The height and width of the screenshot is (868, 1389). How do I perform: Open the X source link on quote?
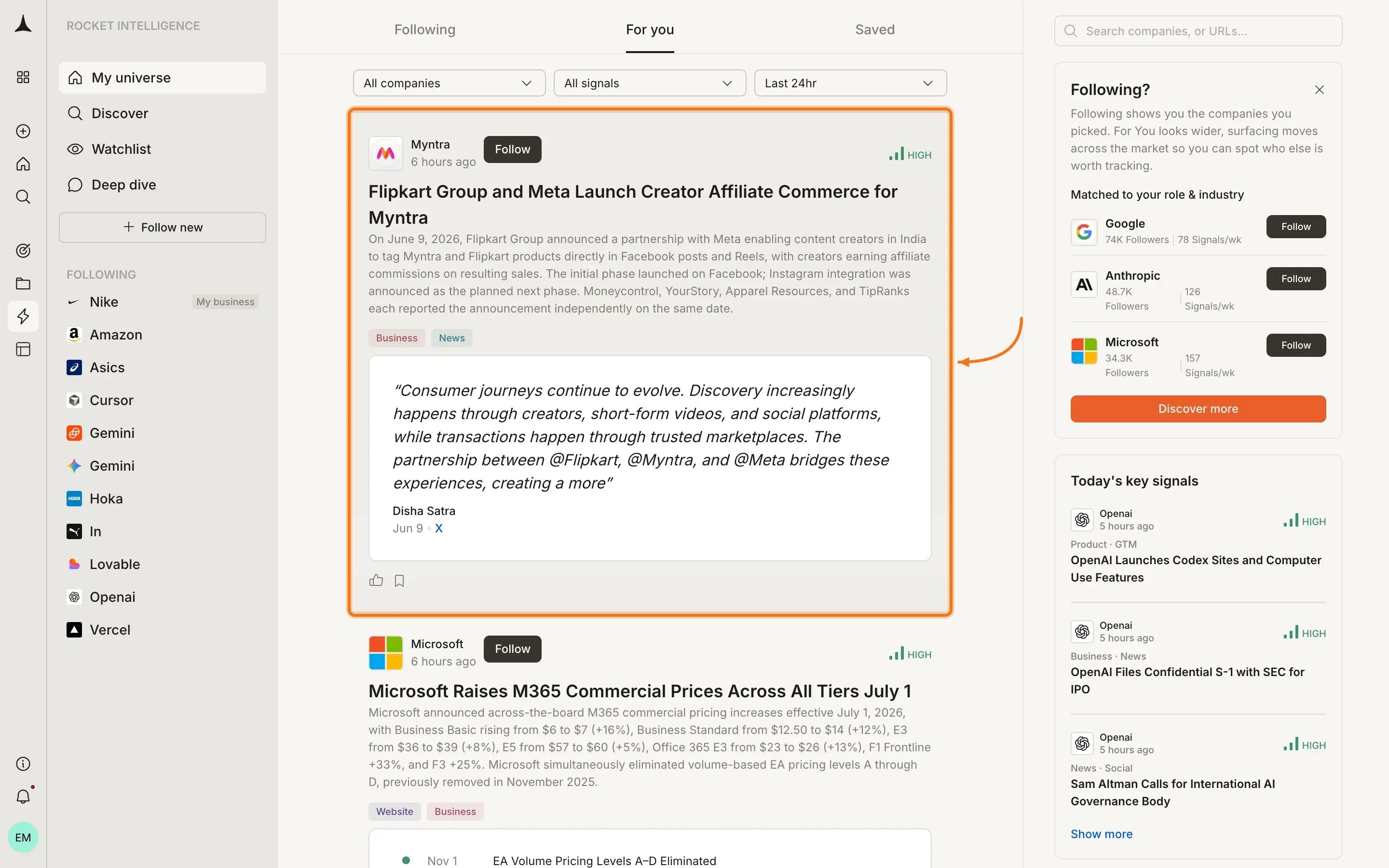click(x=438, y=528)
